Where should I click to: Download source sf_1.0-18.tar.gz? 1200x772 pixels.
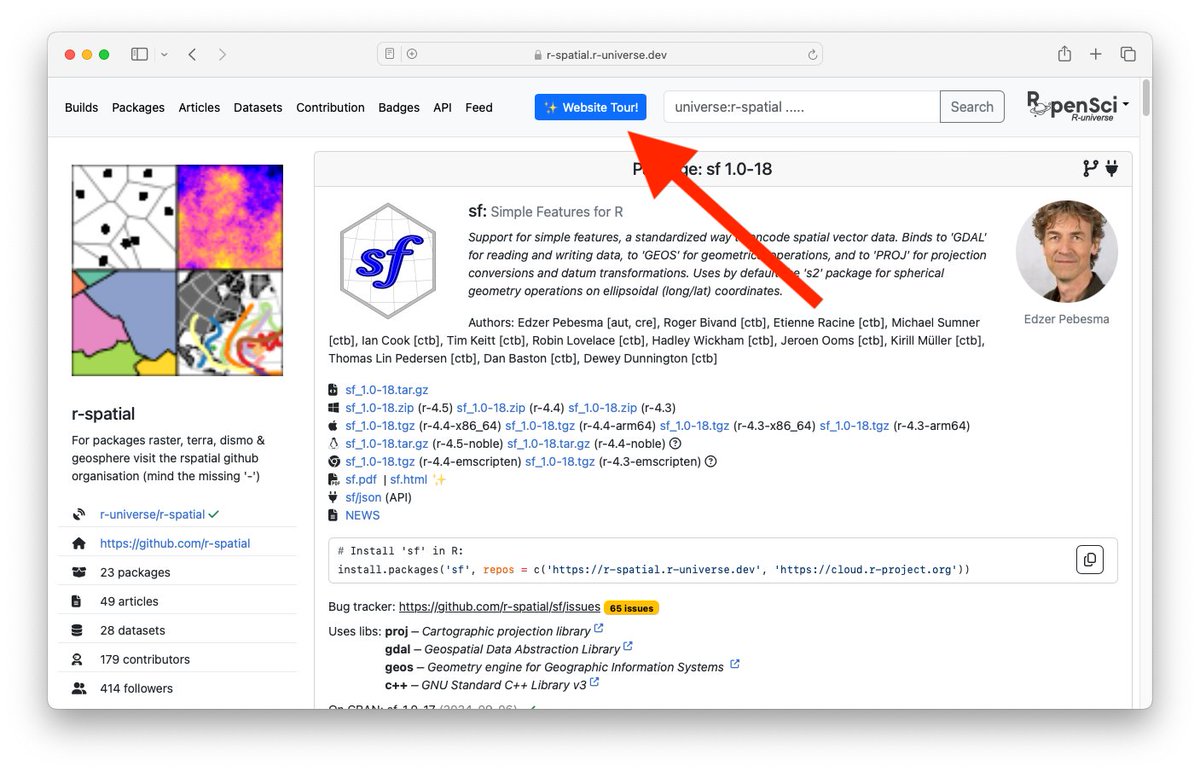click(386, 390)
